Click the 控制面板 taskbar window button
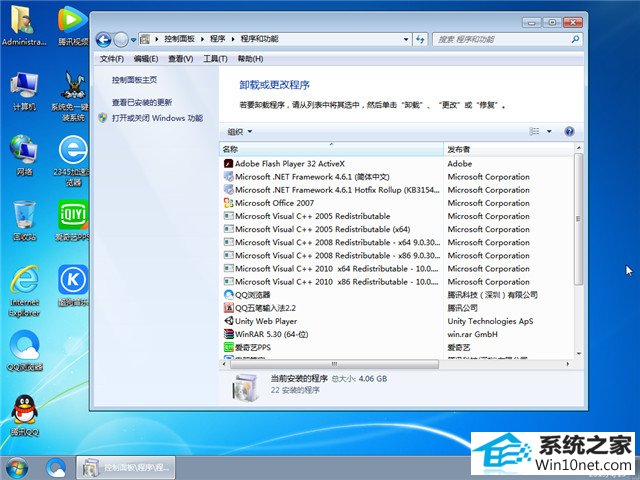 click(126, 468)
